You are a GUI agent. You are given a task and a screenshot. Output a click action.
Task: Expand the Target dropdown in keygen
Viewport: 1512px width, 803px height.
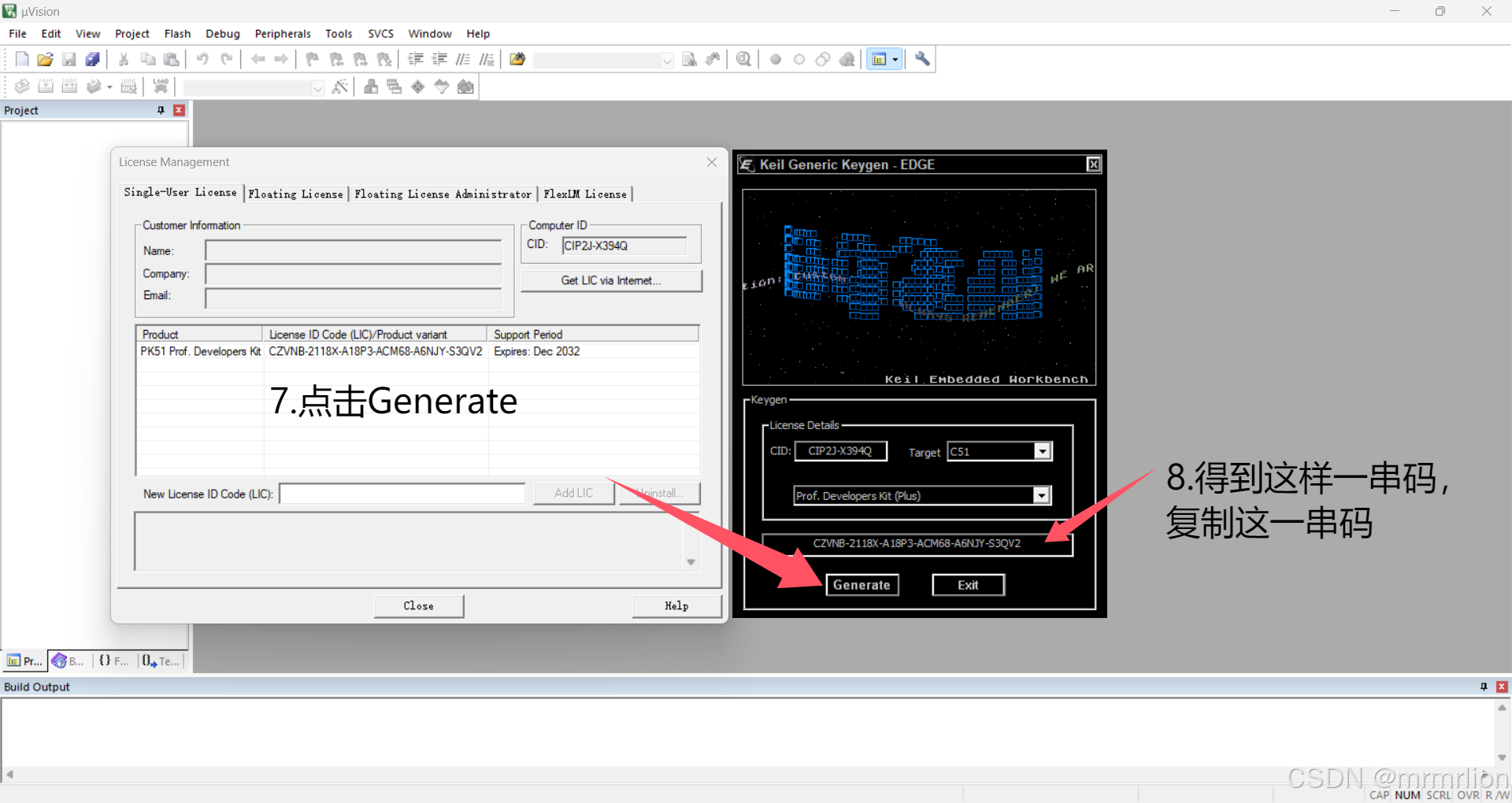pos(1042,451)
